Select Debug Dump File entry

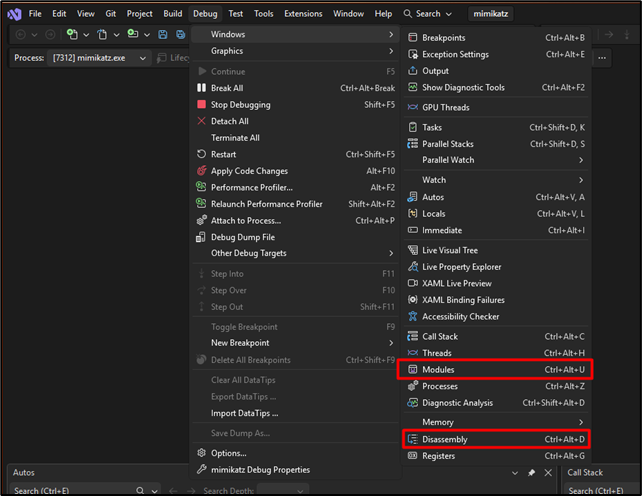click(295, 237)
